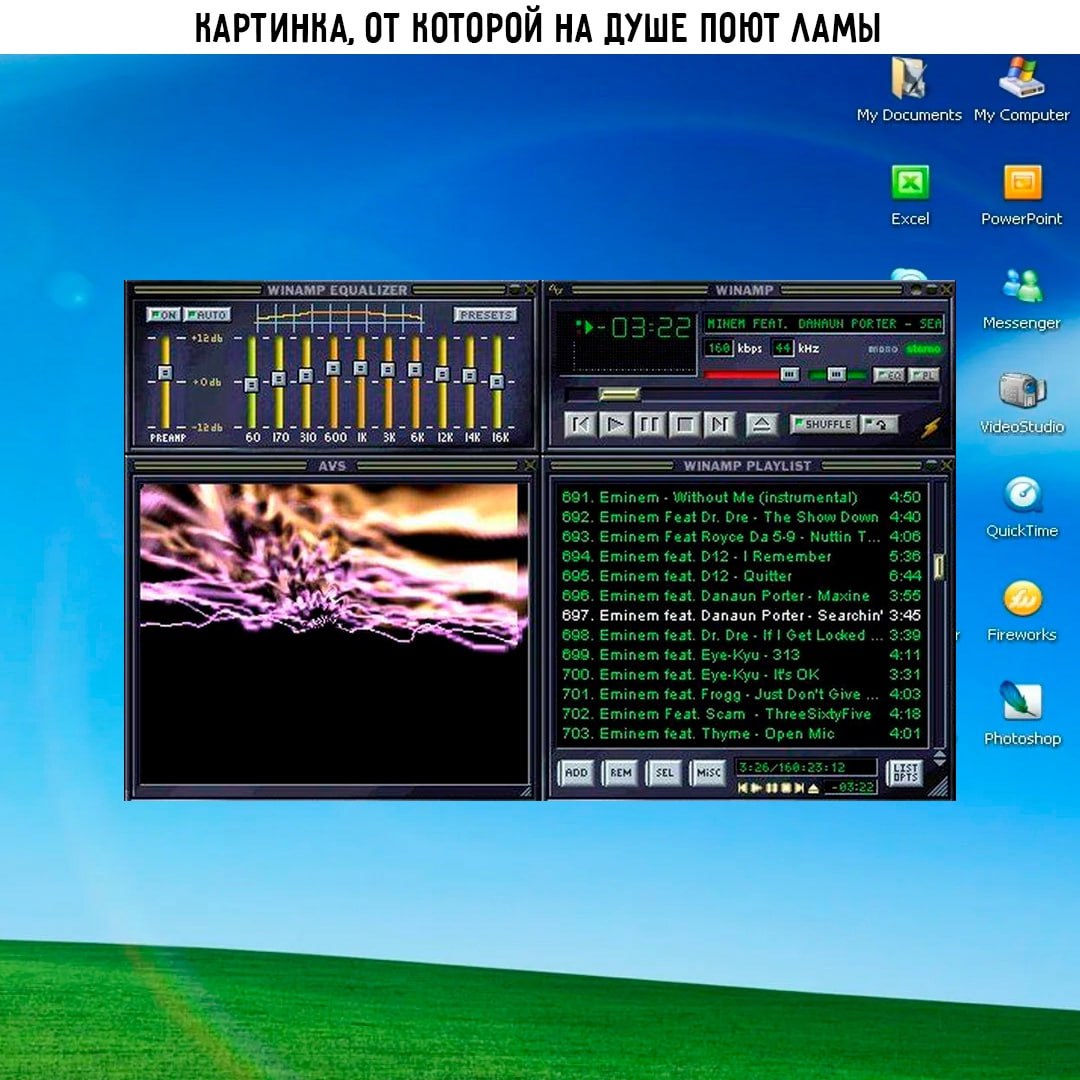Toggle Shuffle mode in Winamp
This screenshot has width=1080, height=1080.
823,424
